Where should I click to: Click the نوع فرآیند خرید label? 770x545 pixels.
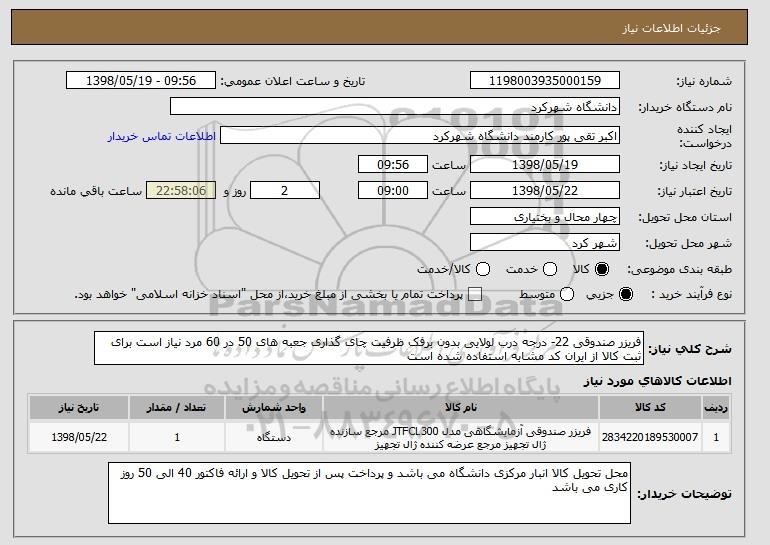[x=691, y=294]
